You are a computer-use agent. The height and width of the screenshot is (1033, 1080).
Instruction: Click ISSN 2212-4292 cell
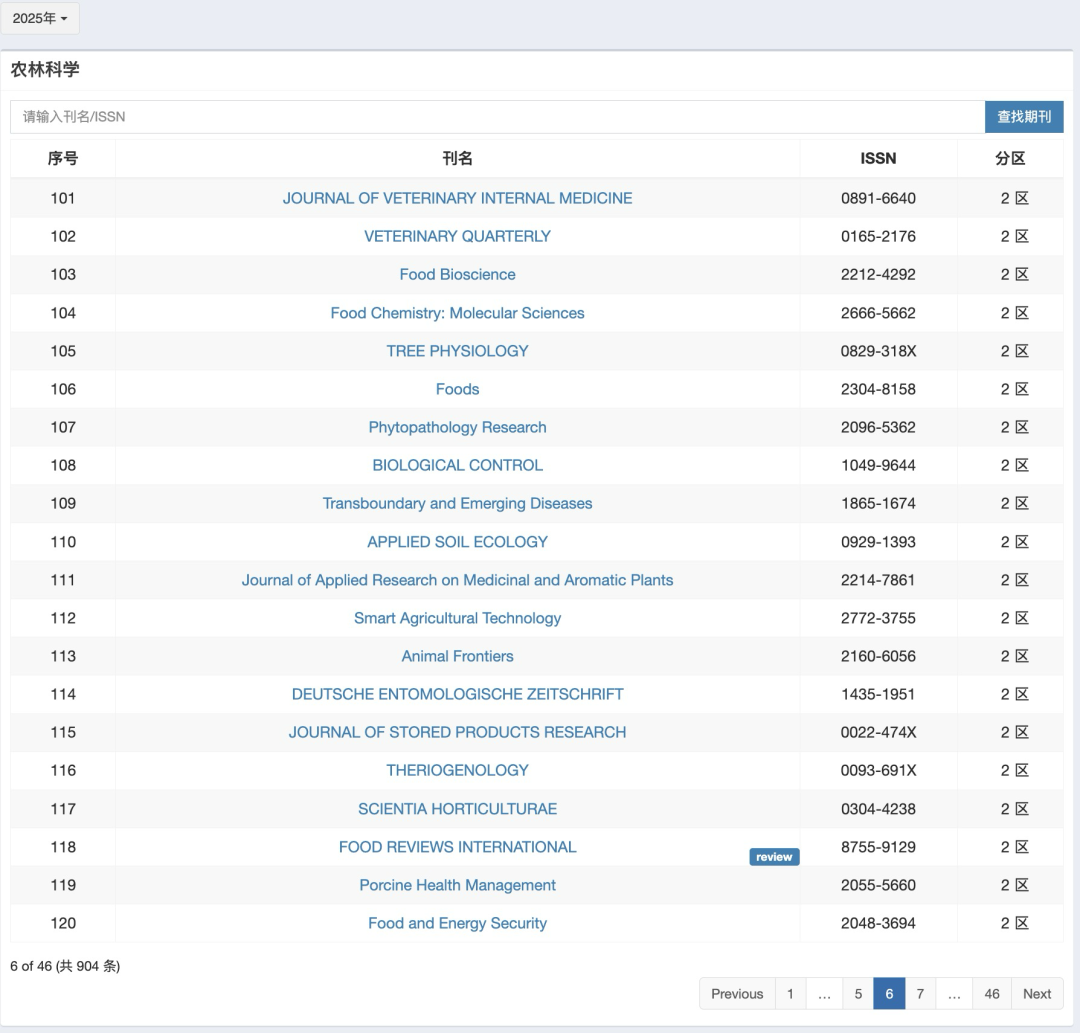point(878,274)
